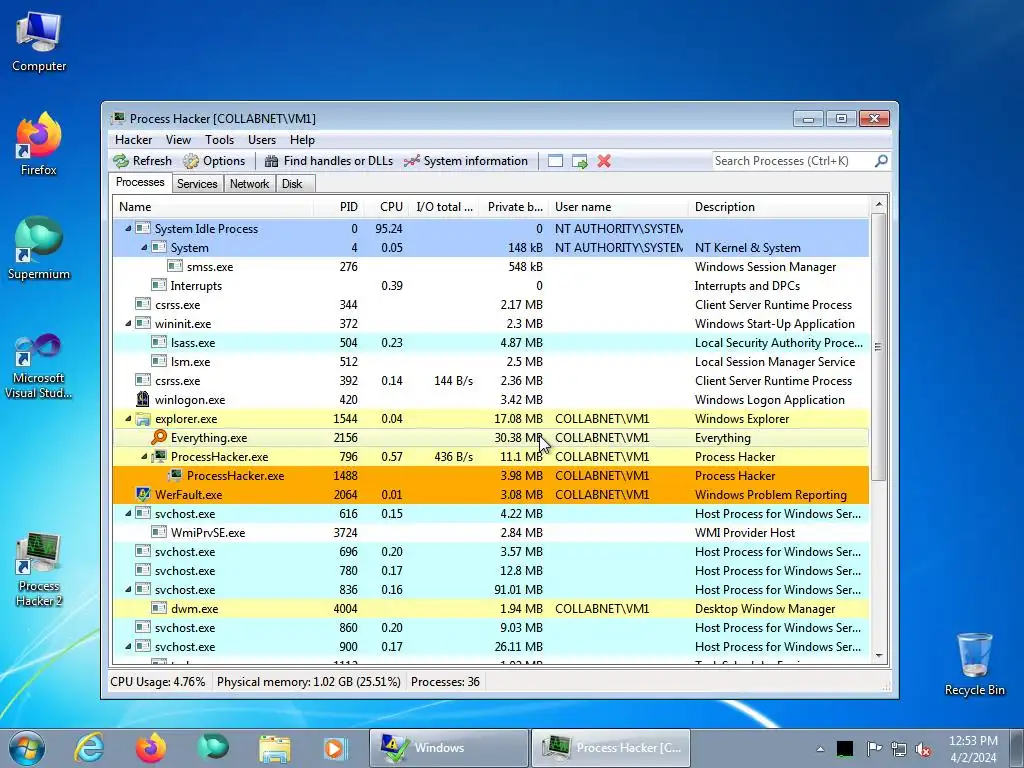
Task: Open the Hacker menu
Action: (x=133, y=140)
